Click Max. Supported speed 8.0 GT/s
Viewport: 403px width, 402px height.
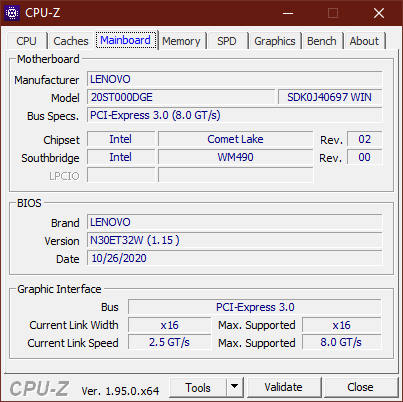click(x=342, y=342)
